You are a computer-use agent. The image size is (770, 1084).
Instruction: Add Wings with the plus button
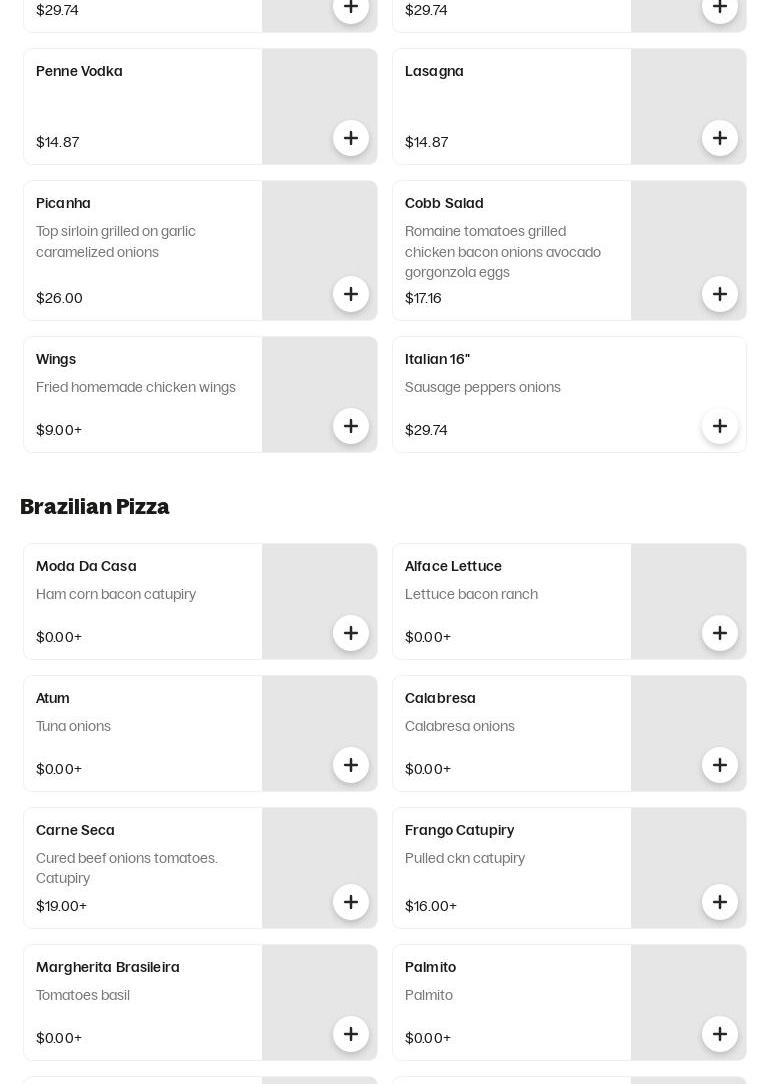pos(351,427)
